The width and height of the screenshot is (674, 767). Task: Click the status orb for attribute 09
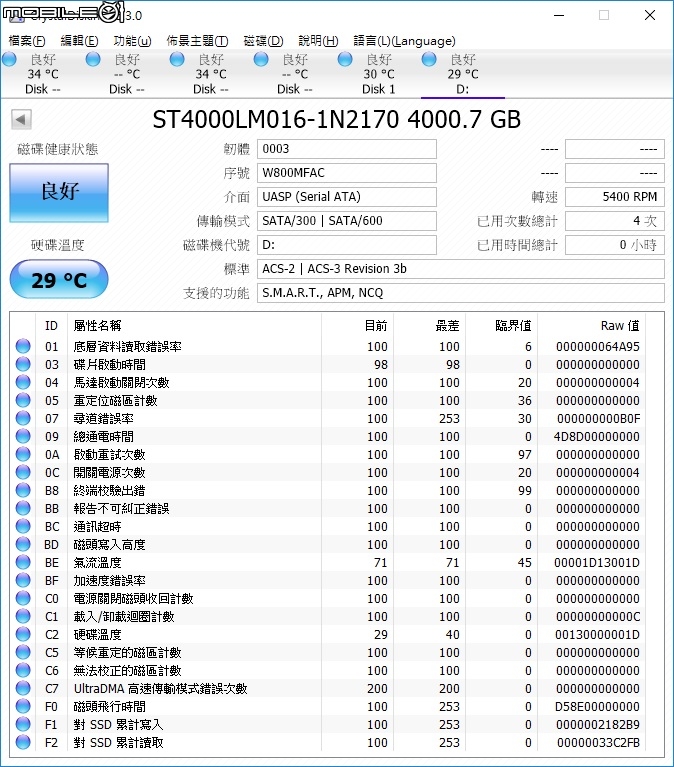click(23, 436)
